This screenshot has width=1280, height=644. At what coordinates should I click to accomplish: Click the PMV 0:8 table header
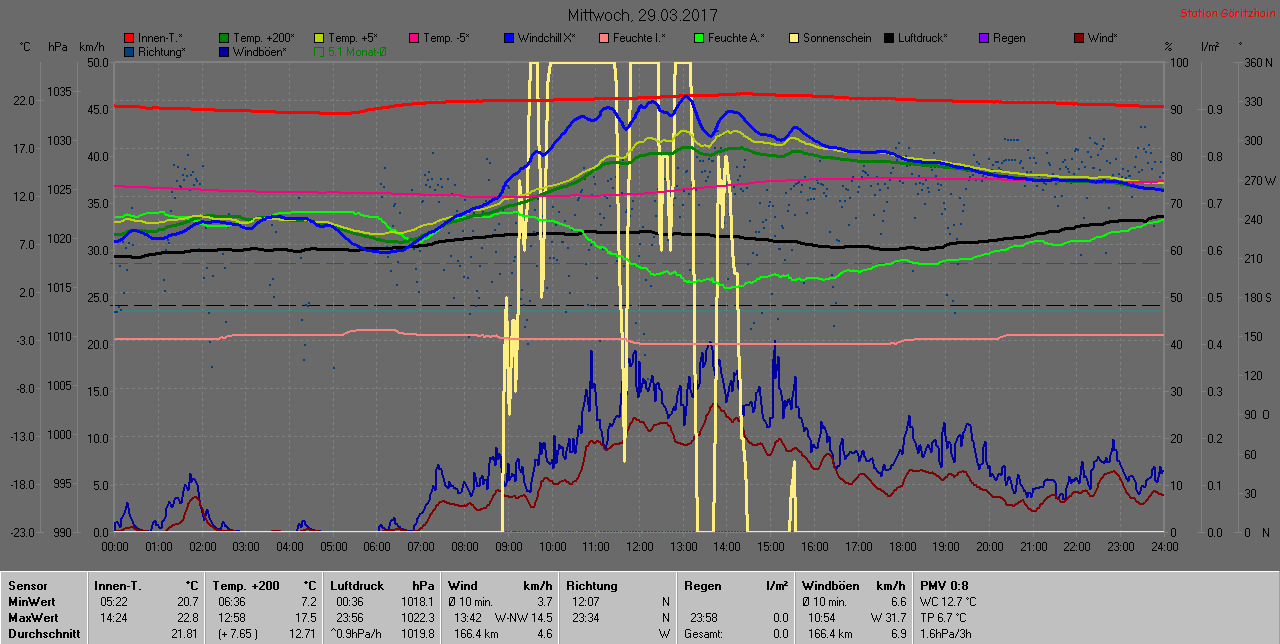point(945,586)
